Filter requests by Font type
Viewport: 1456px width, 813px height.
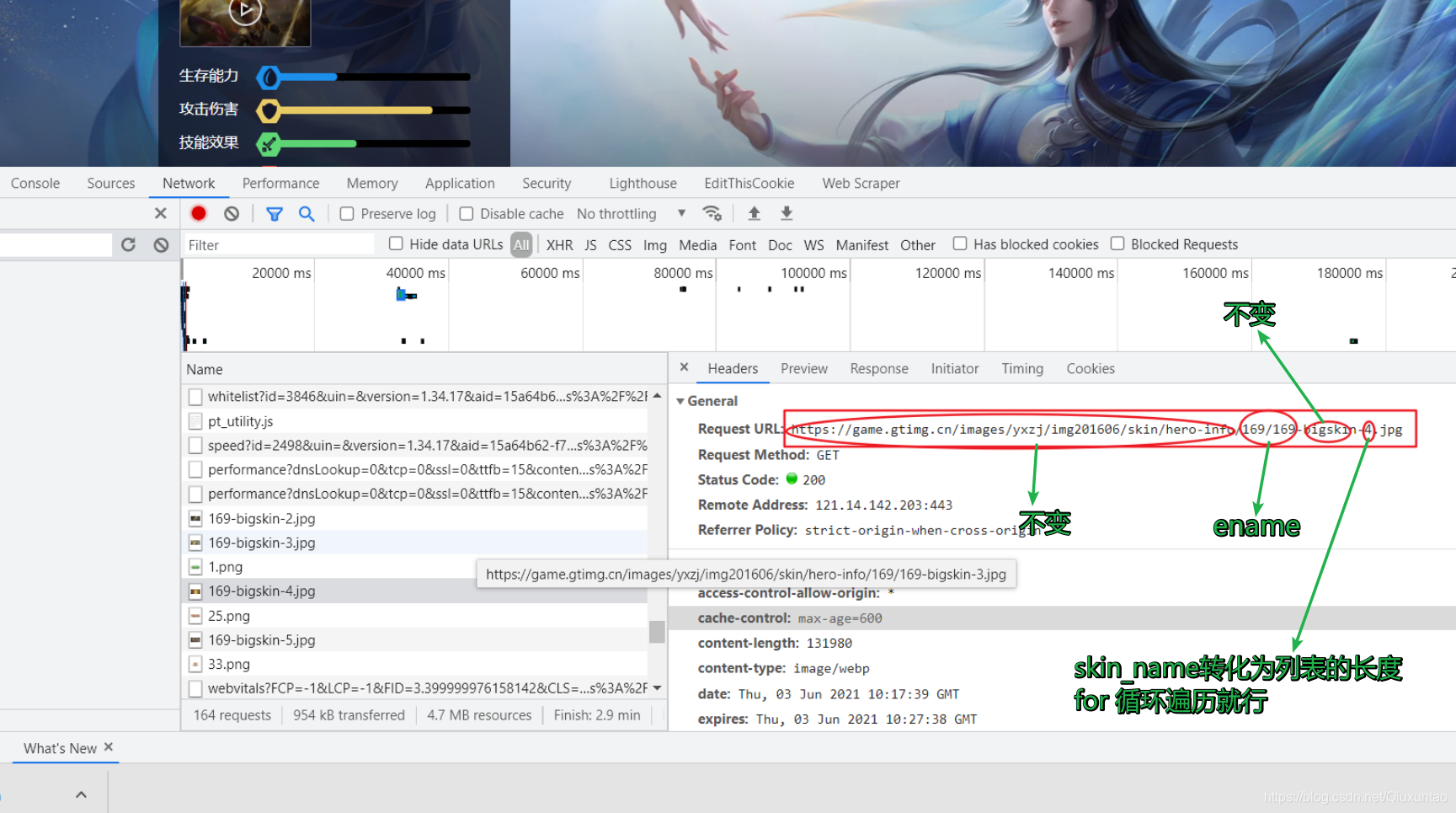[x=742, y=244]
